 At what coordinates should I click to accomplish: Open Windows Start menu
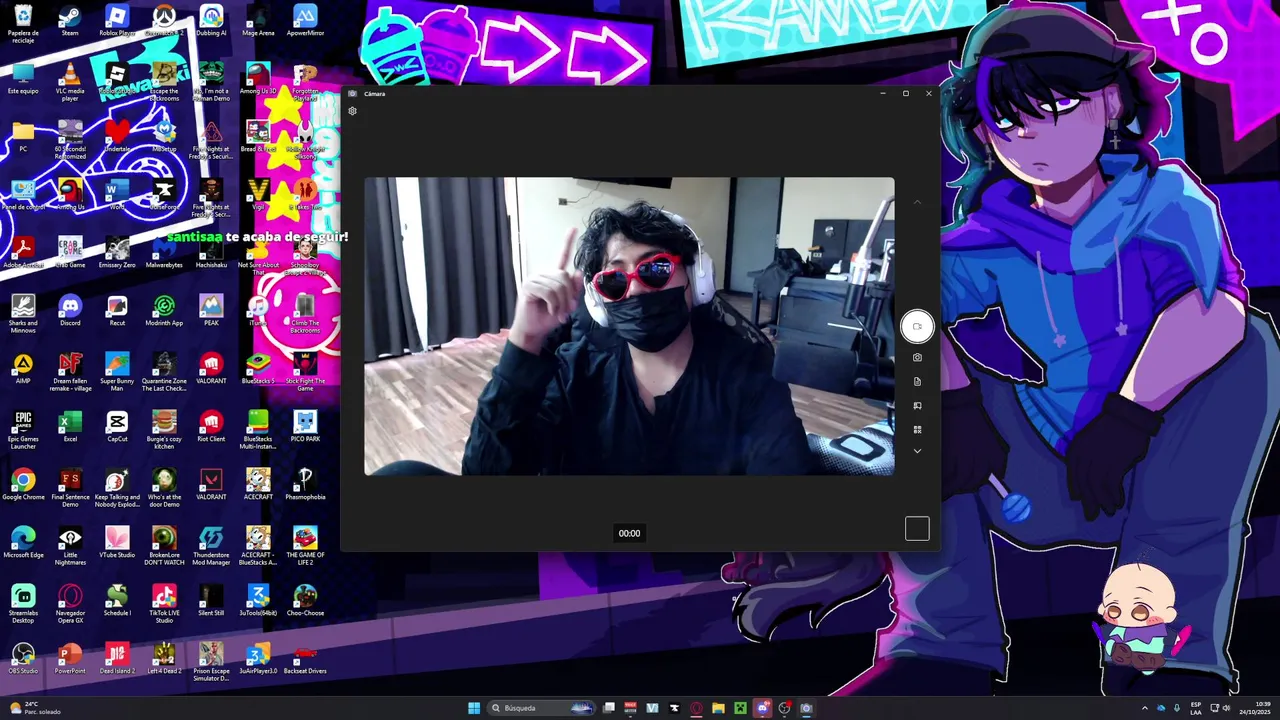coord(474,708)
